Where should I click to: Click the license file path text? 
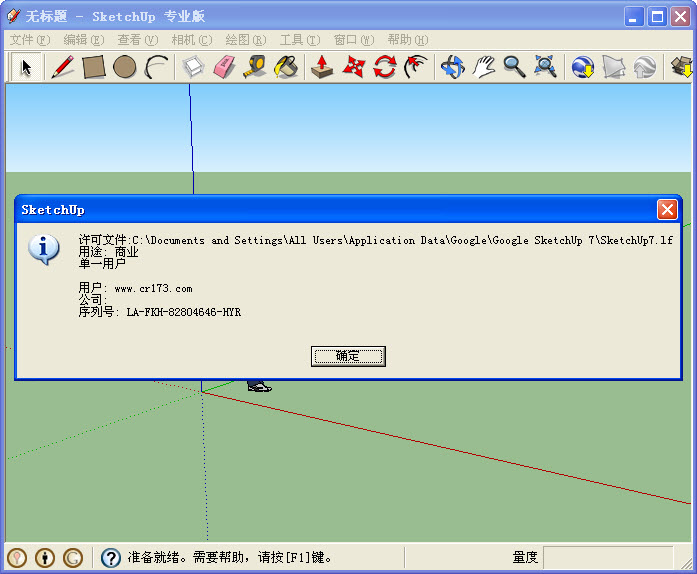click(376, 240)
